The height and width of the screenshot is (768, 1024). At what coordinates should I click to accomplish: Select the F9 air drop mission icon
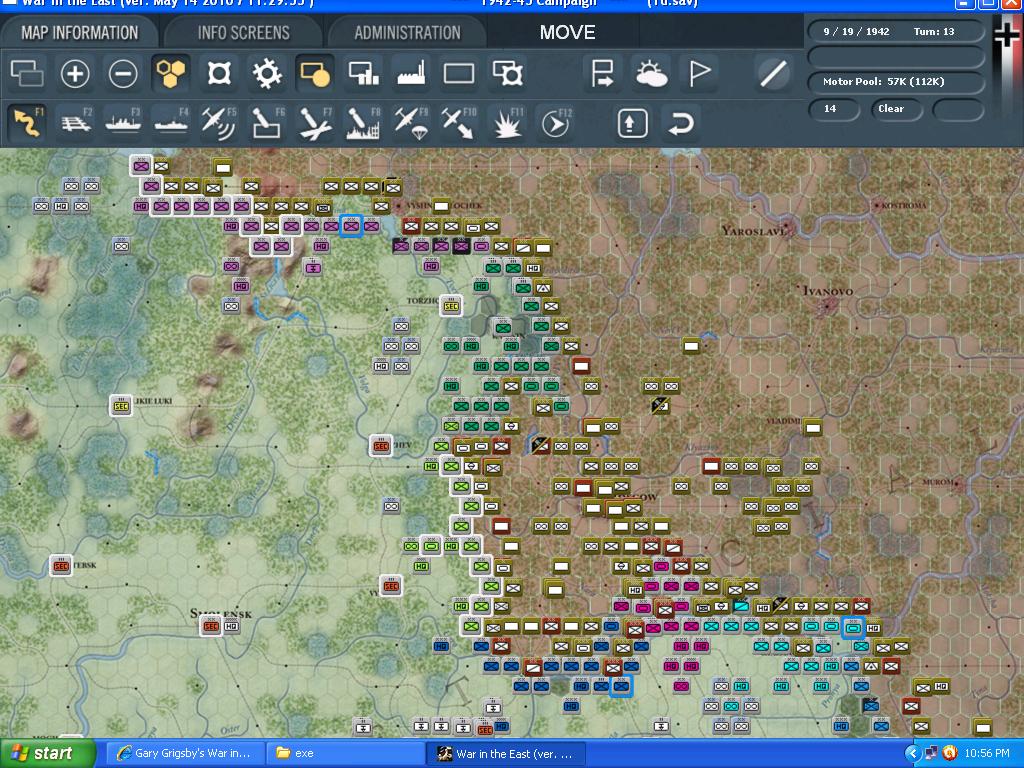[410, 123]
